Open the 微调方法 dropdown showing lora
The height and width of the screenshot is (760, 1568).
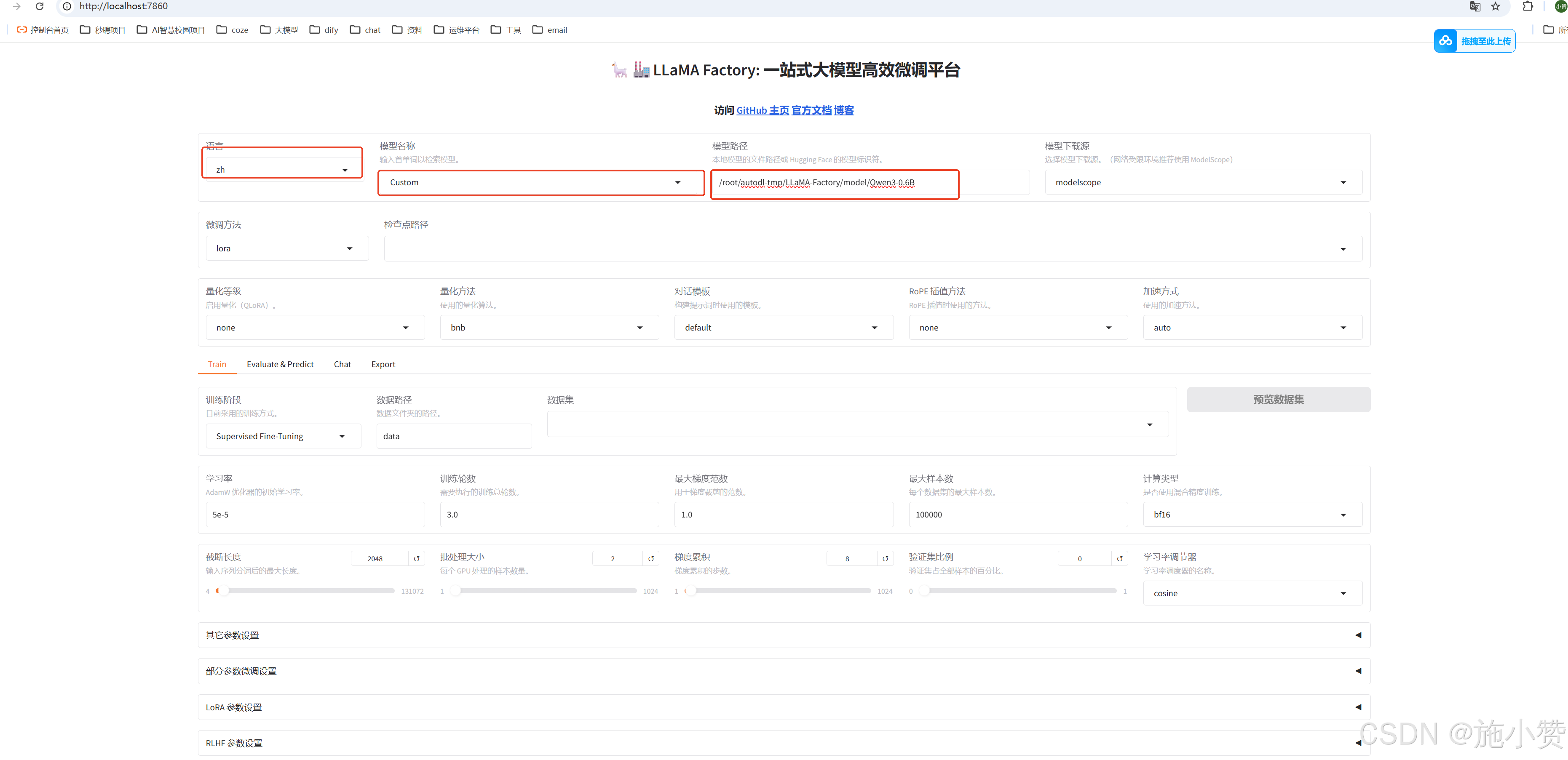click(287, 248)
